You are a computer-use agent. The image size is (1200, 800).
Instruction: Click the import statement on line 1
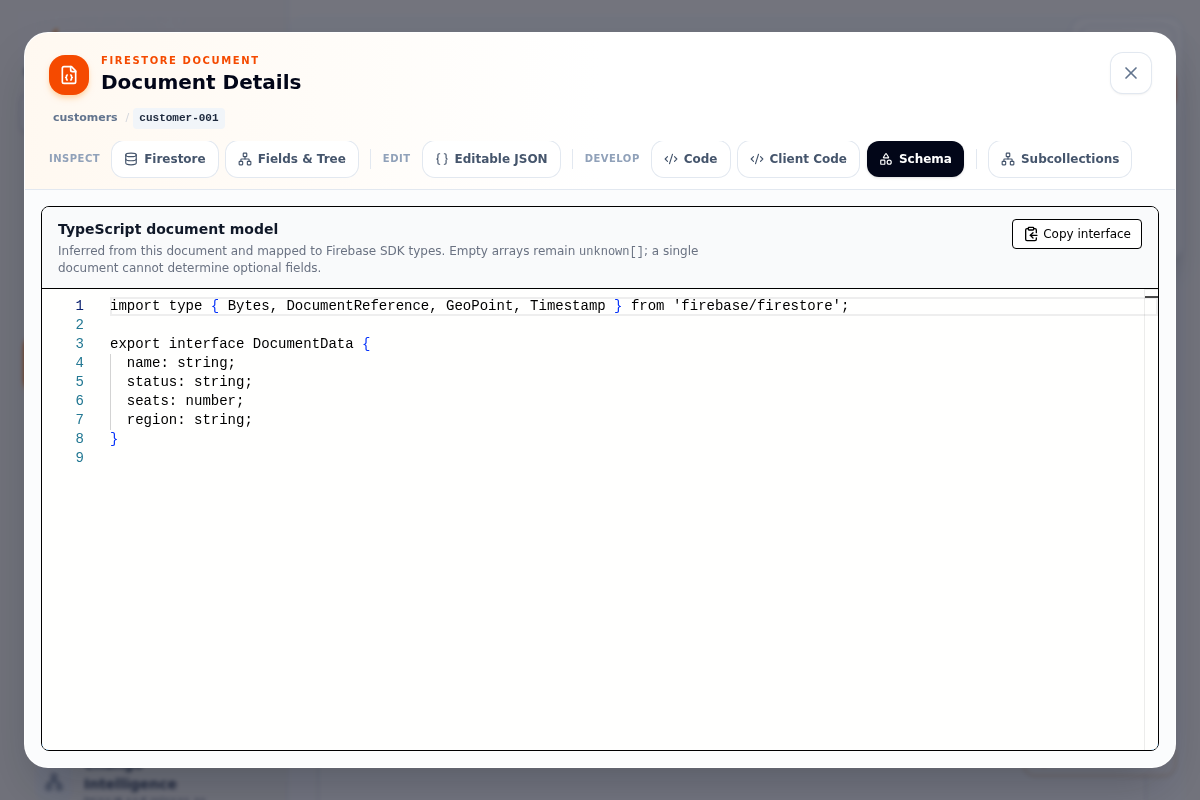pyautogui.click(x=479, y=306)
